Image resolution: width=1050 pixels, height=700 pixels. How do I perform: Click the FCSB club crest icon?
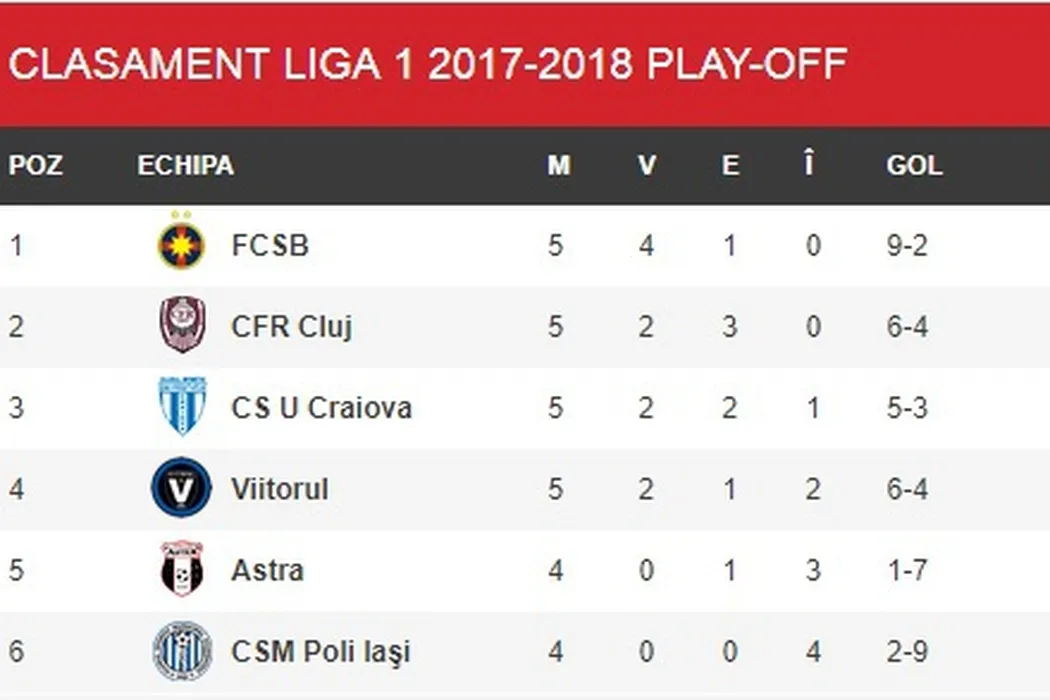[181, 244]
